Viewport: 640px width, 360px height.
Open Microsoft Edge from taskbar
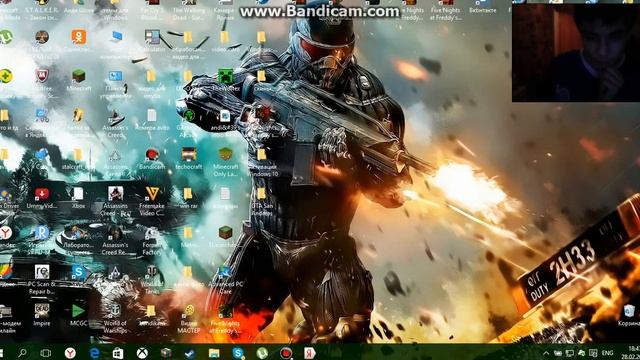(94, 352)
